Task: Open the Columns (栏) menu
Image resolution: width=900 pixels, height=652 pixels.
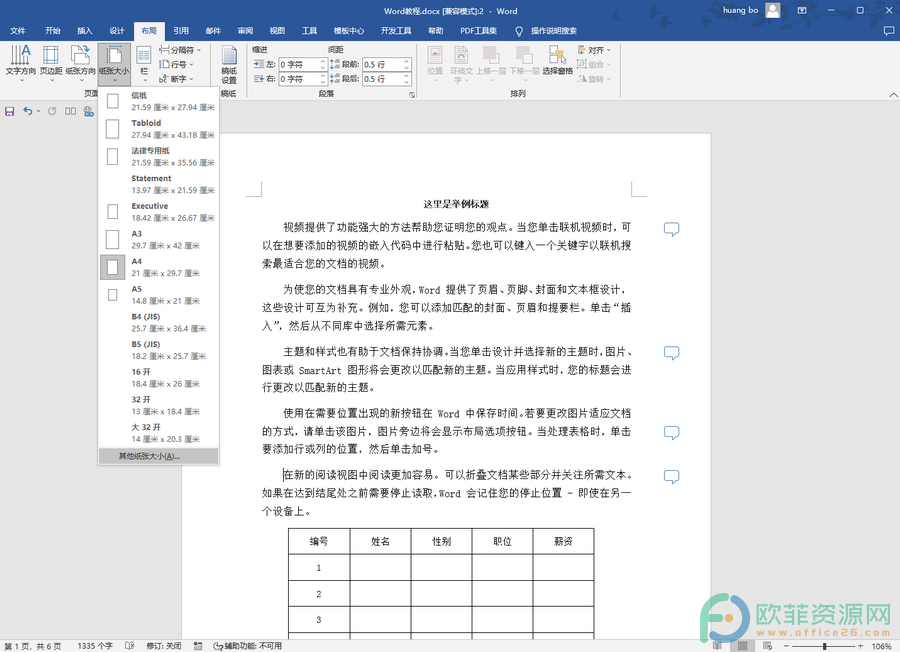Action: coord(143,62)
